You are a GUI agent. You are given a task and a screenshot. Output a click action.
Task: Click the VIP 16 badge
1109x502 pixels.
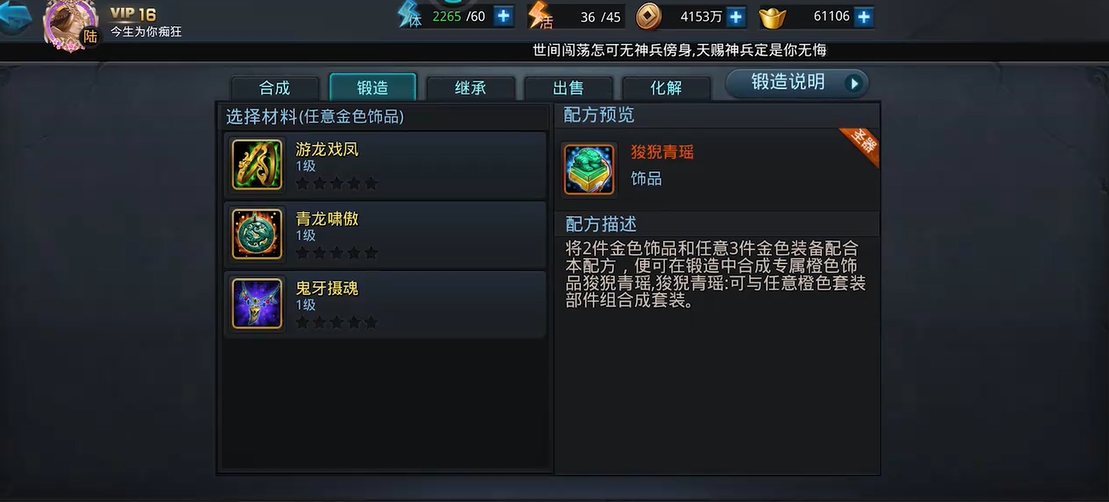133,14
